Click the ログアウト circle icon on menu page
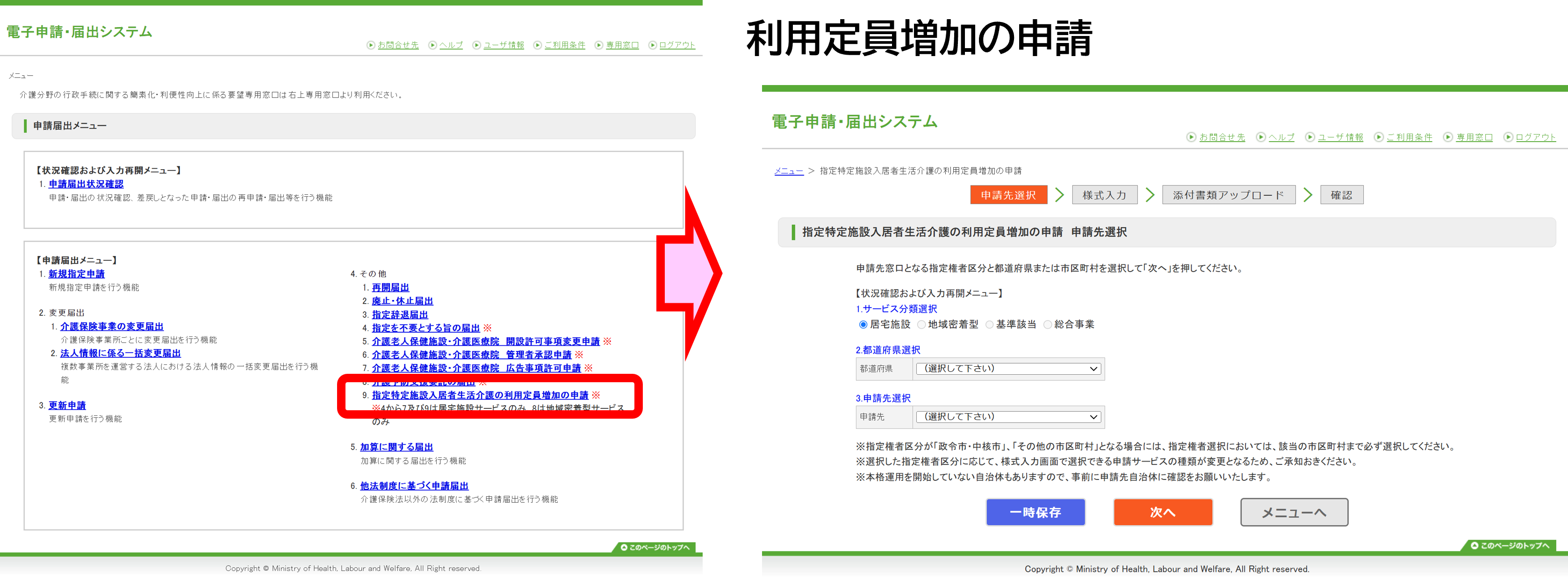 click(x=653, y=45)
